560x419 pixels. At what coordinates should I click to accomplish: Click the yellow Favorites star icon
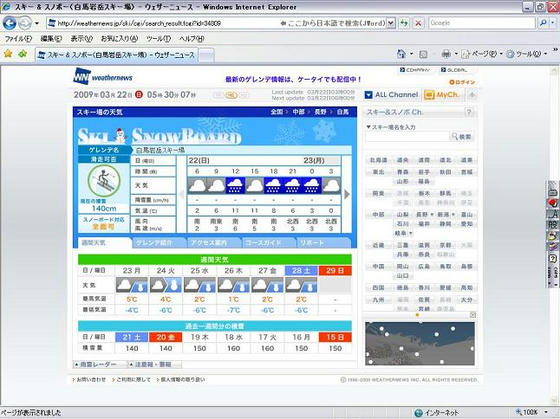(8, 54)
